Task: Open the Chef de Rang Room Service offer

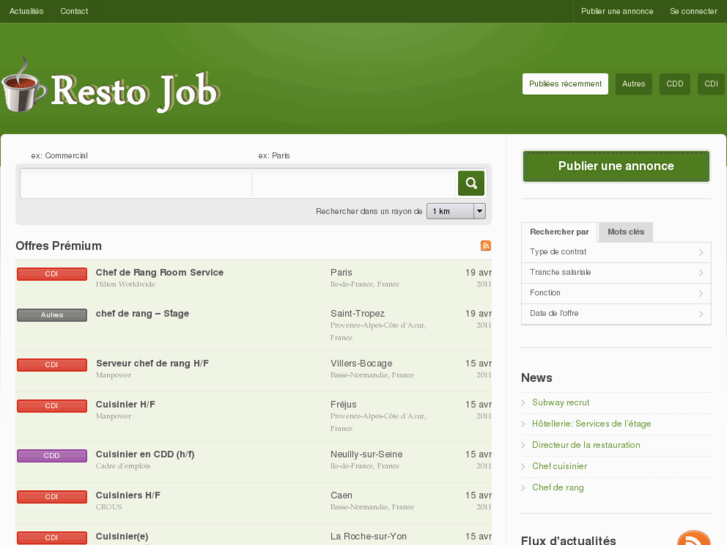Action: (x=159, y=273)
